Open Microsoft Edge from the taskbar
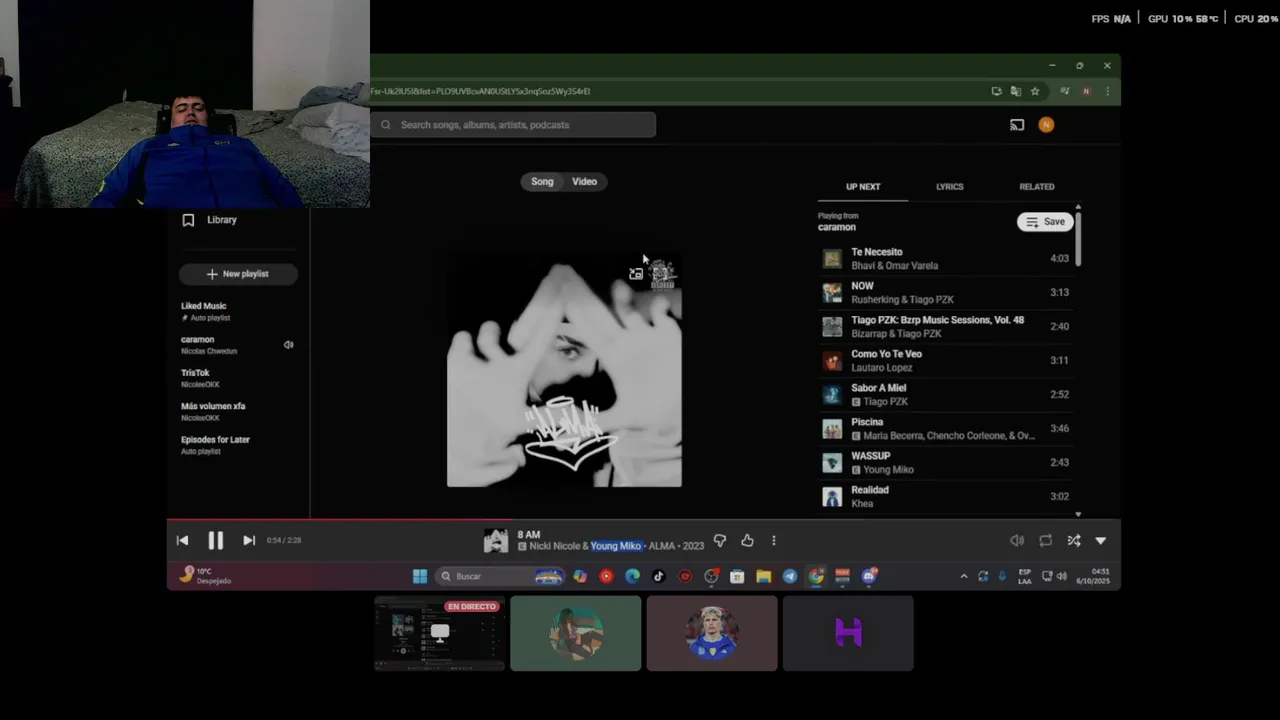This screenshot has height=720, width=1280. coord(632,576)
